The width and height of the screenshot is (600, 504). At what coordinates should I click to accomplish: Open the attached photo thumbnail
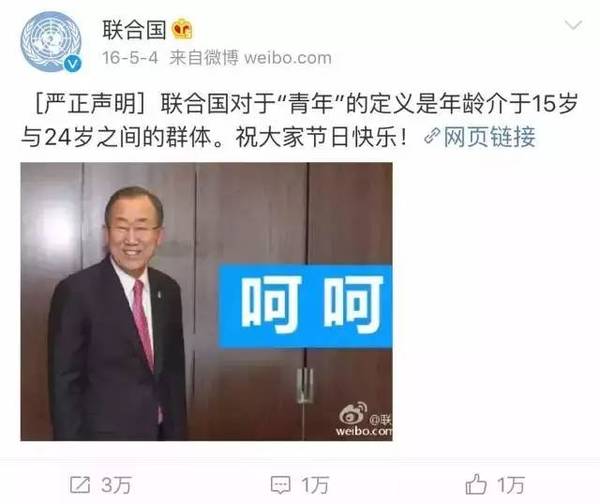[206, 302]
